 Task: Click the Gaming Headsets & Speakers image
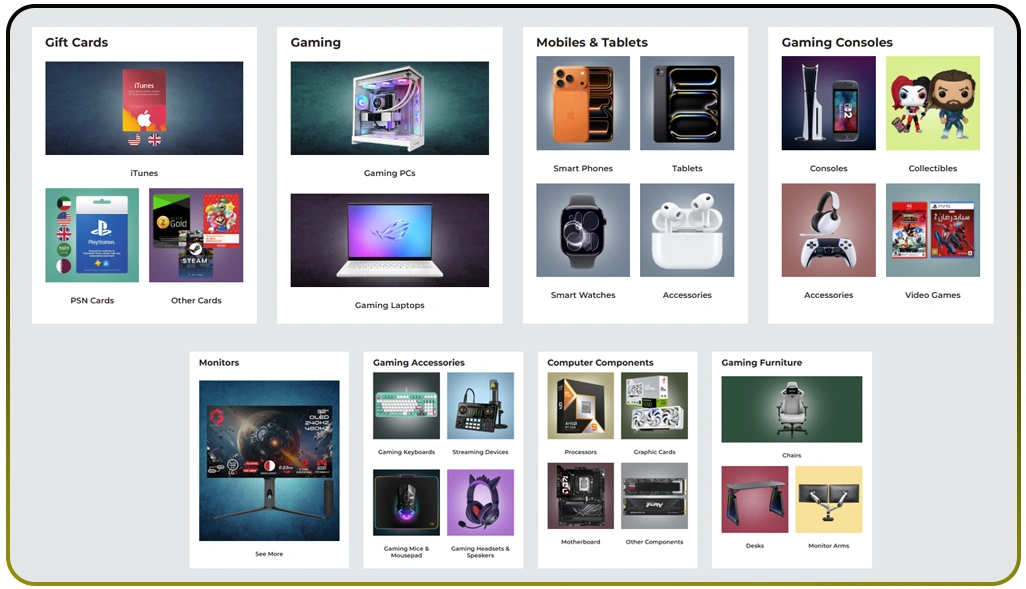pyautogui.click(x=480, y=503)
